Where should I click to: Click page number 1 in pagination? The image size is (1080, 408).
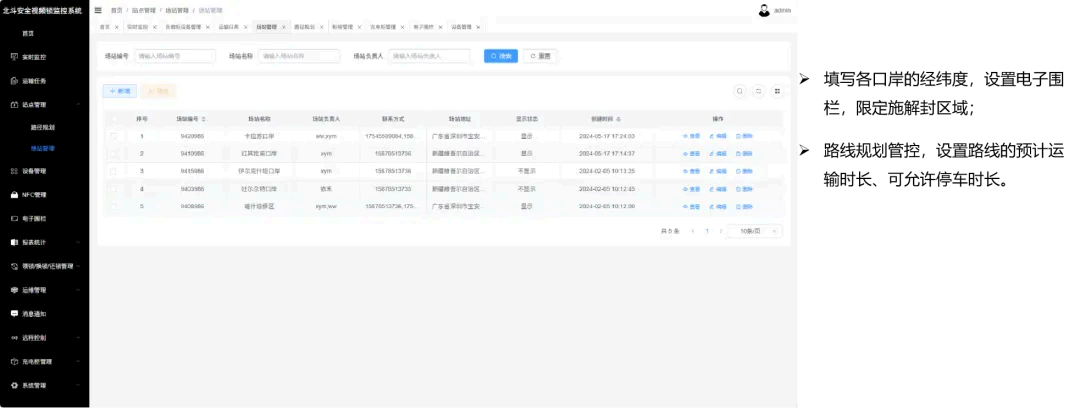707,232
